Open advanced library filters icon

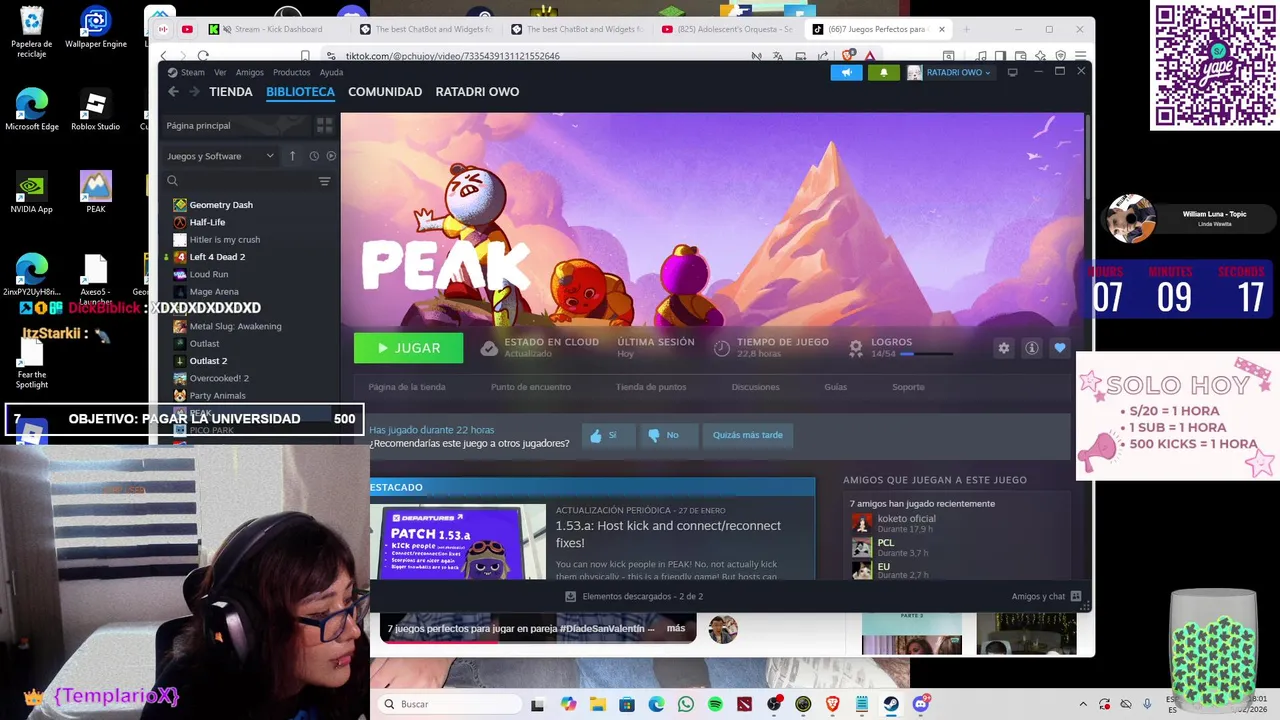[x=324, y=181]
